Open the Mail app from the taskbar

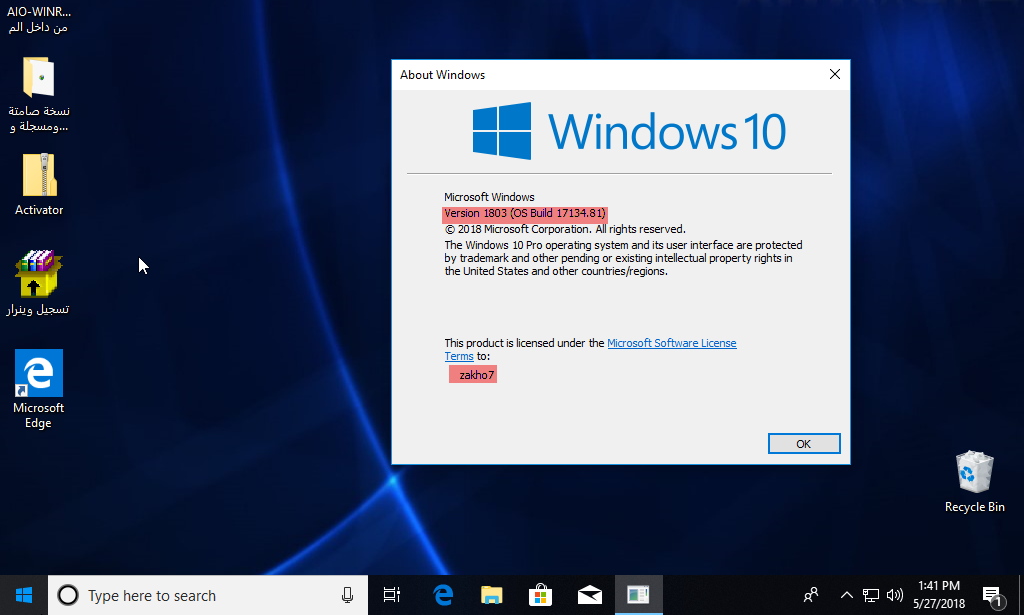pos(589,595)
